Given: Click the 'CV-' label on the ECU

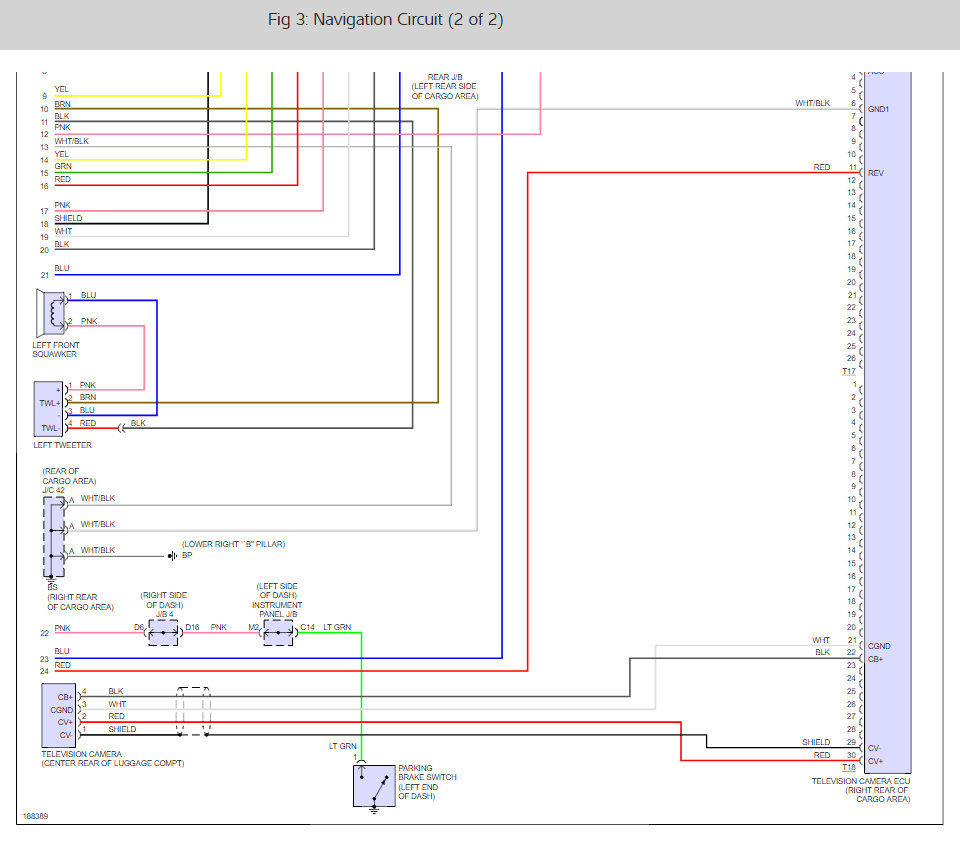Looking at the screenshot, I should coord(874,748).
